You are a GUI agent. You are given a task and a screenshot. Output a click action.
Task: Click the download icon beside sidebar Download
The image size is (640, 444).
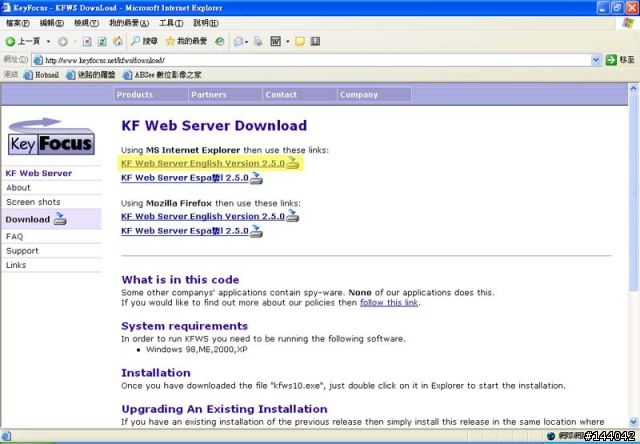60,219
